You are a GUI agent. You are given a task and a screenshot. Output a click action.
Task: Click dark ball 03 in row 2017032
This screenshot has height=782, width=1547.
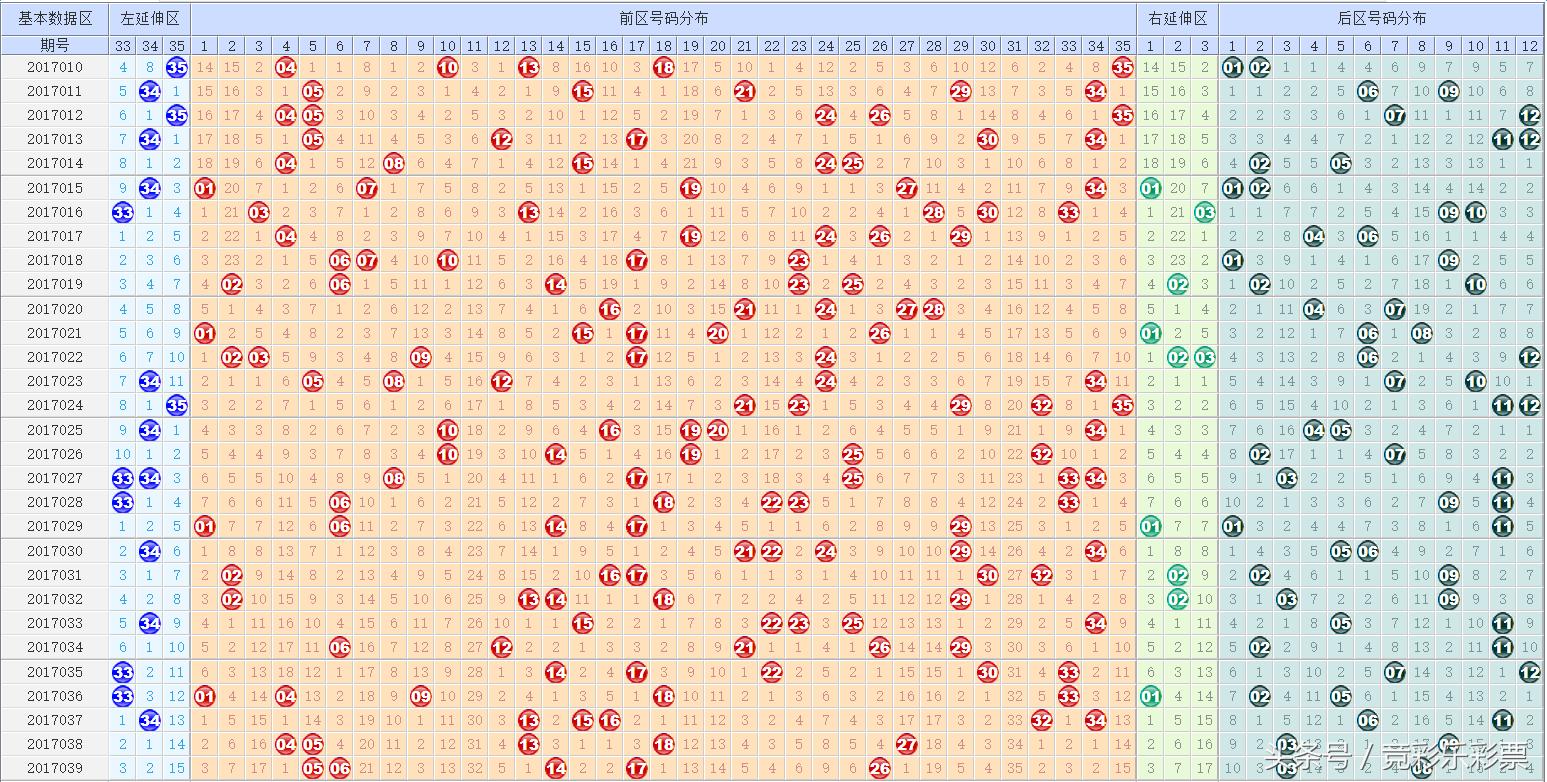coord(1287,599)
